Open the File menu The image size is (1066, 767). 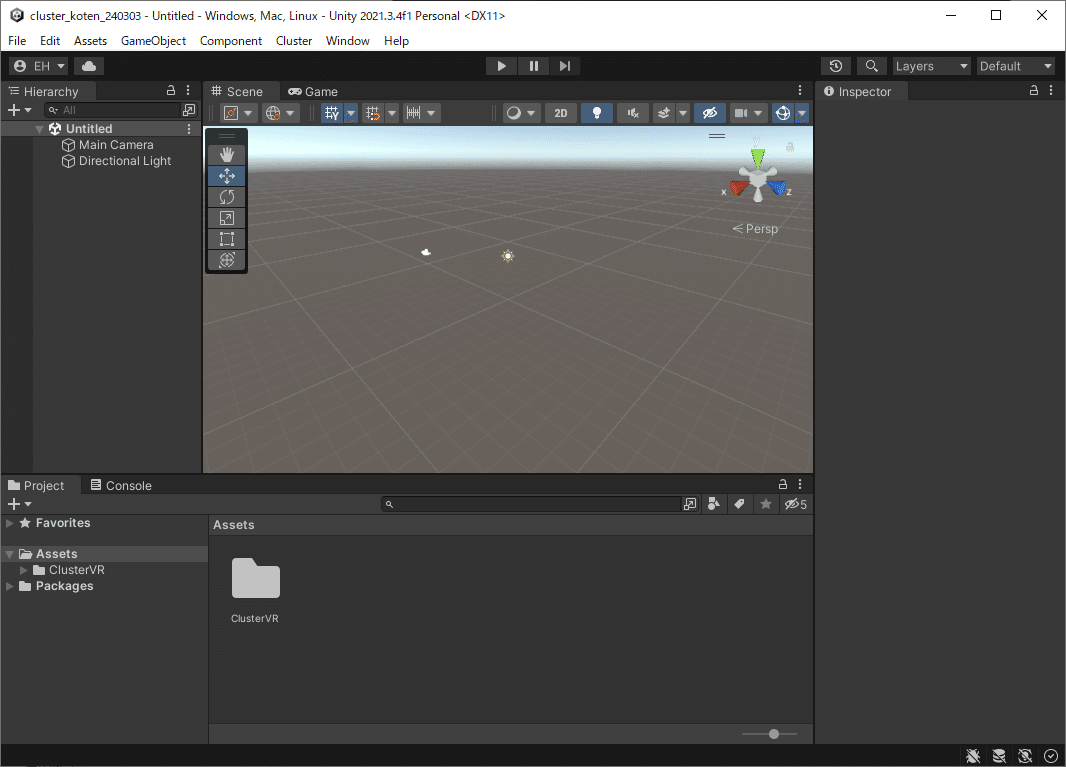tap(17, 41)
